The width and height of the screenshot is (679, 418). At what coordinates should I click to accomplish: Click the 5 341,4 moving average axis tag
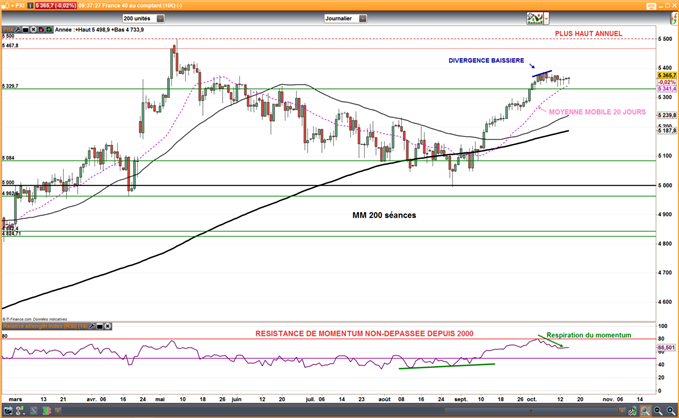click(667, 89)
